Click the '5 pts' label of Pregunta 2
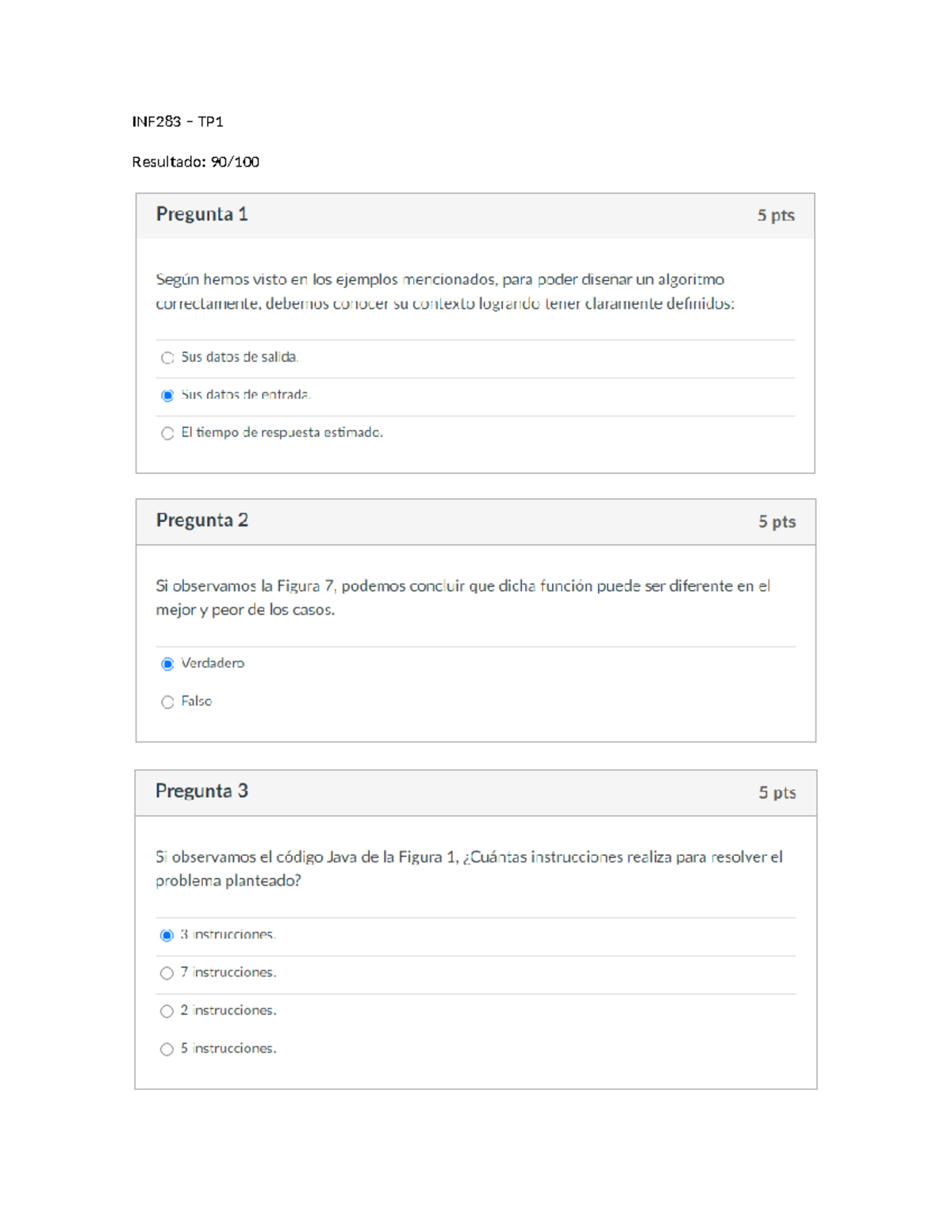 pos(777,521)
